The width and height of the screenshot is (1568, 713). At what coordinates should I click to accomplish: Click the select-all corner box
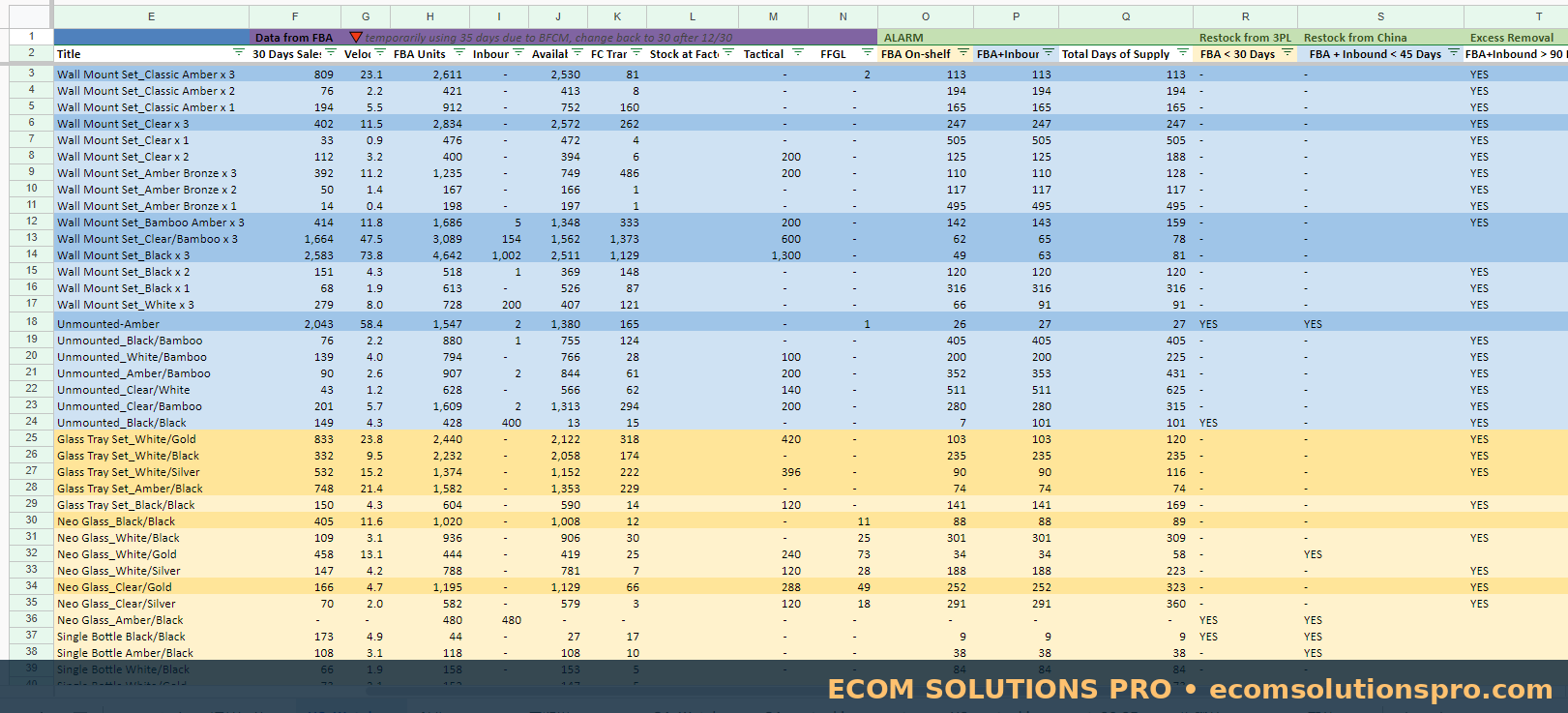tap(31, 16)
